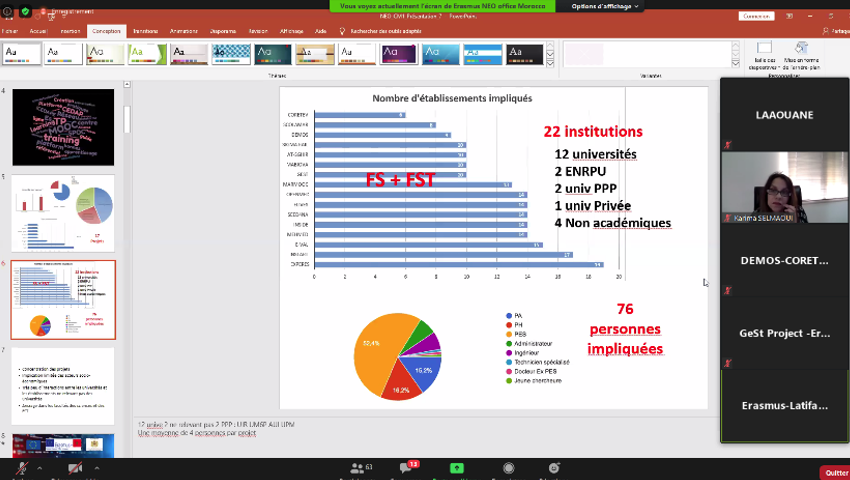Expand video options arrow next to camera
Viewport: 850px width, 480px height.
[x=97, y=466]
